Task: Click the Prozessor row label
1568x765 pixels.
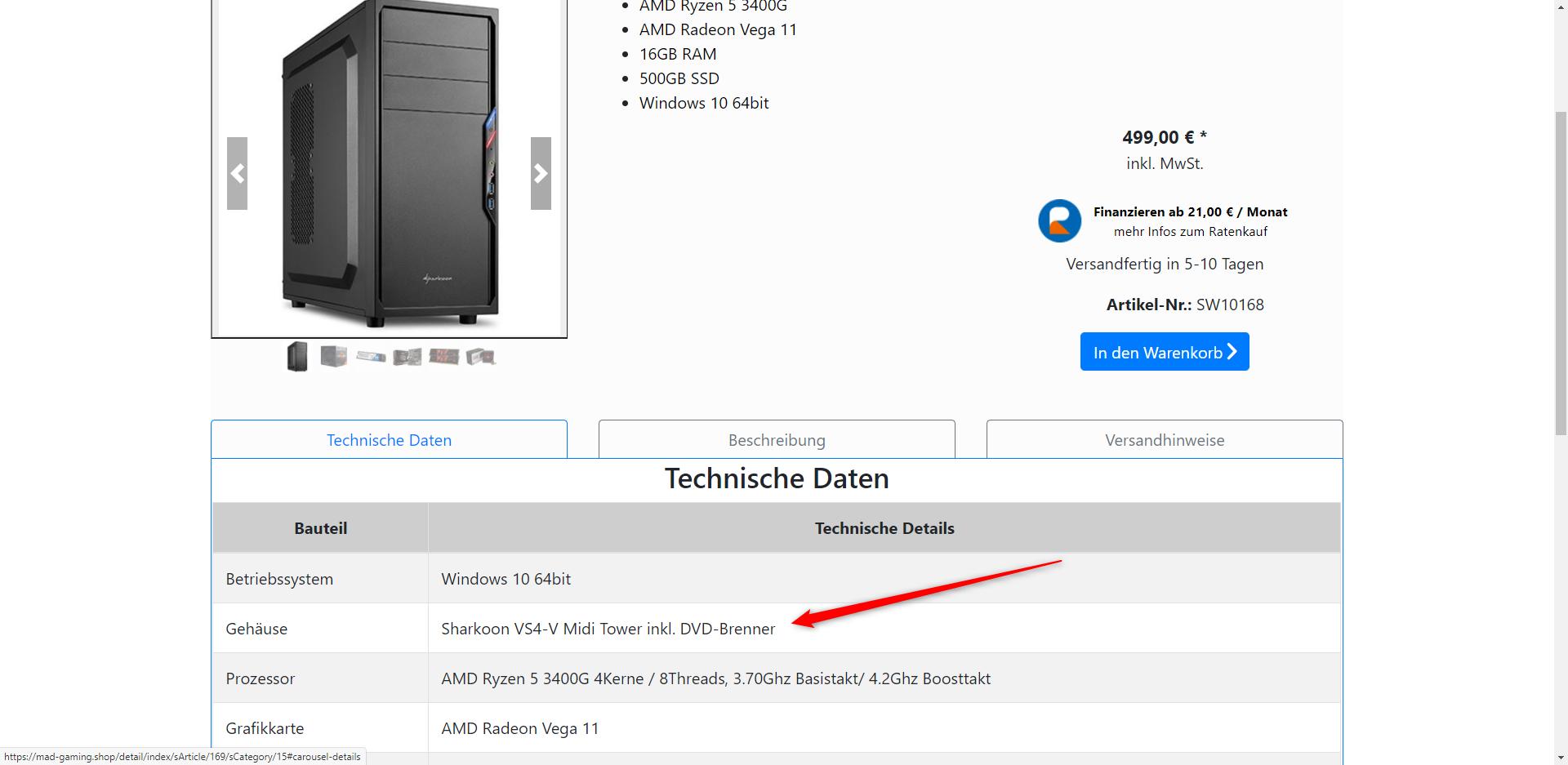Action: [261, 678]
